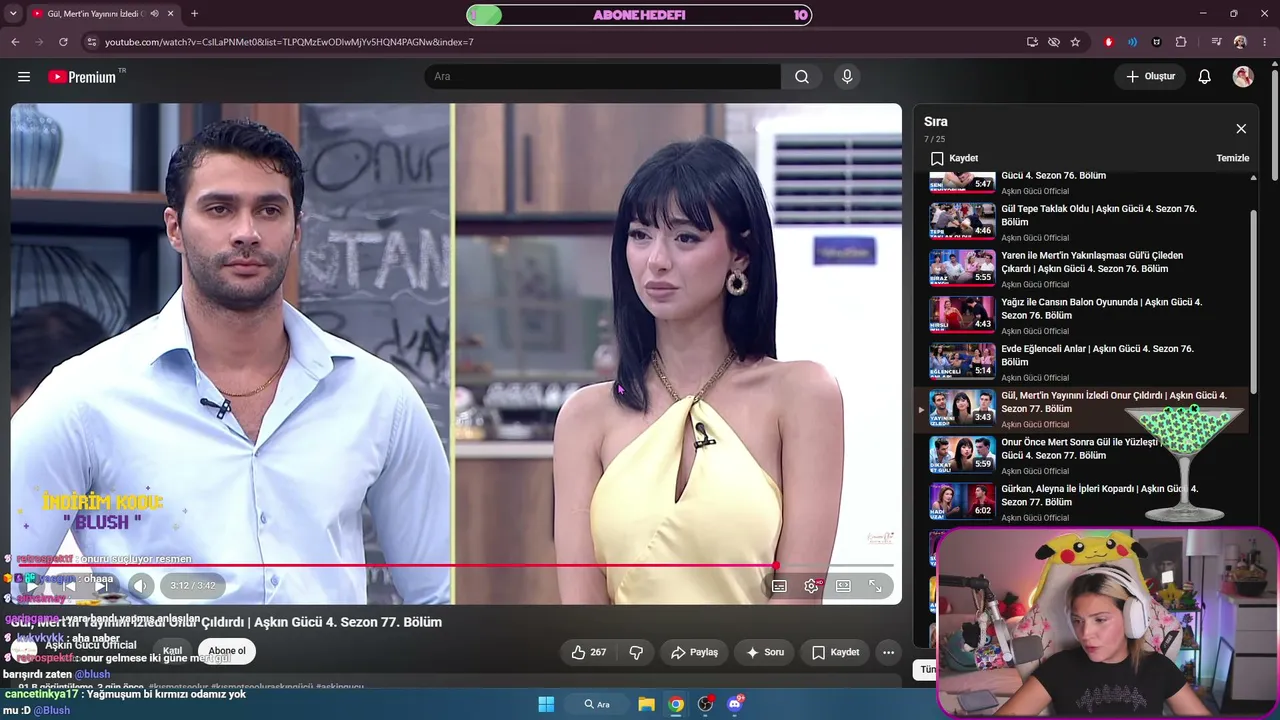Toggle theater mode in the player

pos(843,586)
